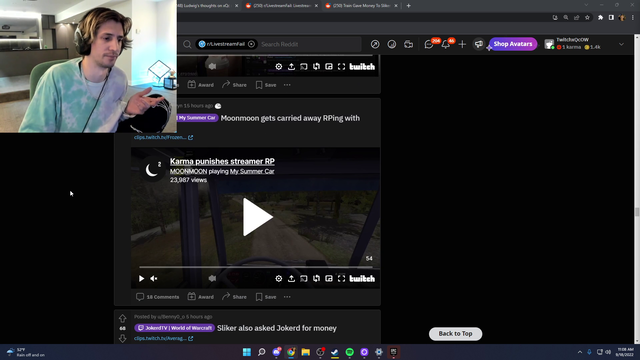Click JokerdTV World of Warcraft flair
Viewport: 640px width, 360px height.
click(x=174, y=328)
